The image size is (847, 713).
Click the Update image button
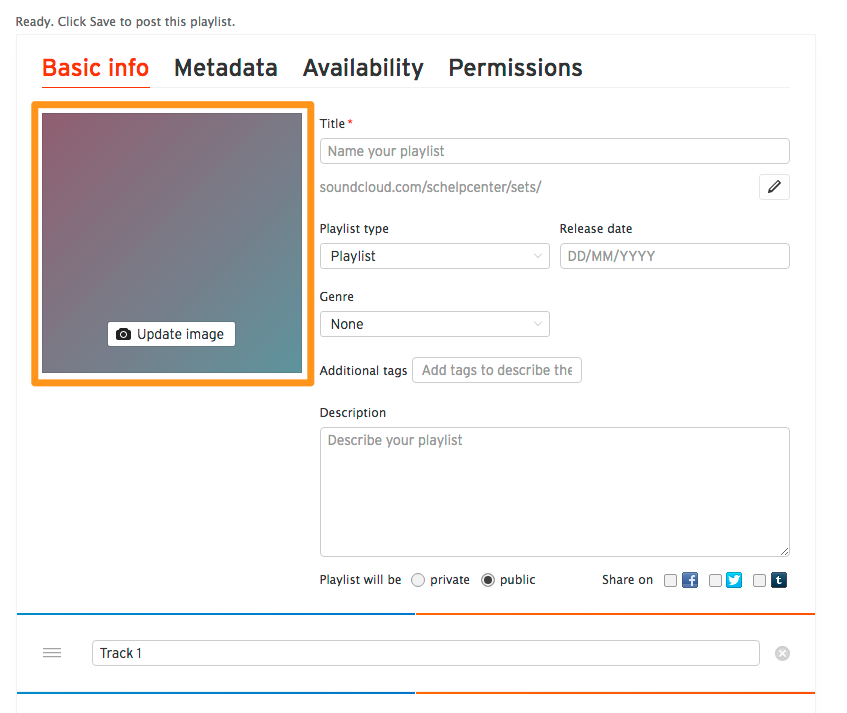(171, 334)
